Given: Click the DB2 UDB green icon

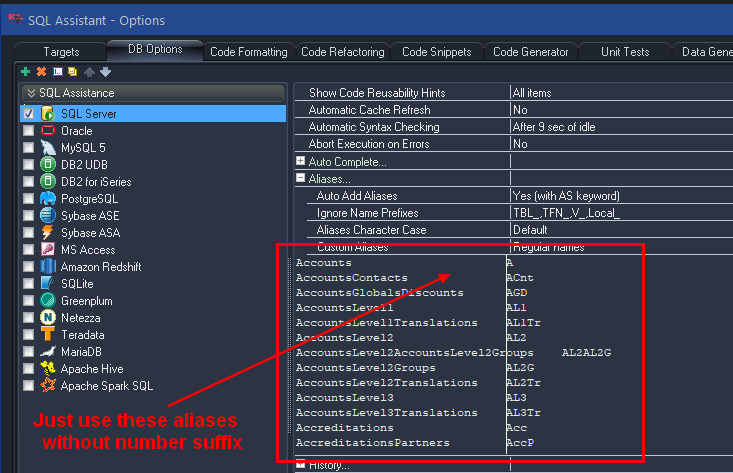Looking at the screenshot, I should (48, 165).
